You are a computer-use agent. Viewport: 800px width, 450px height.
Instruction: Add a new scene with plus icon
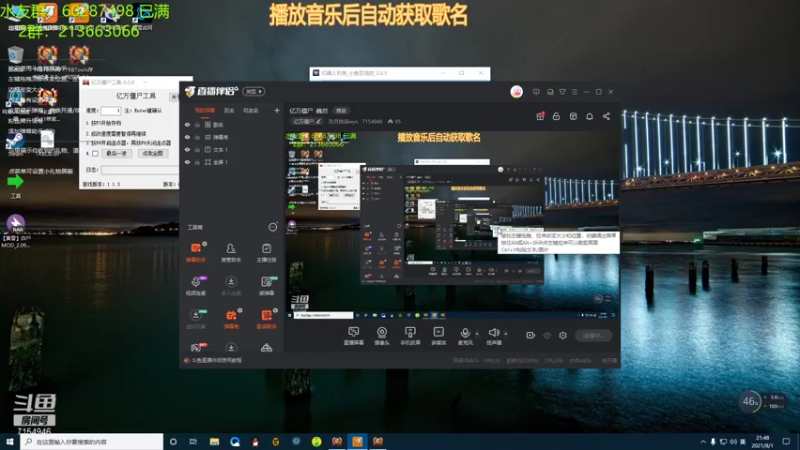[277, 110]
